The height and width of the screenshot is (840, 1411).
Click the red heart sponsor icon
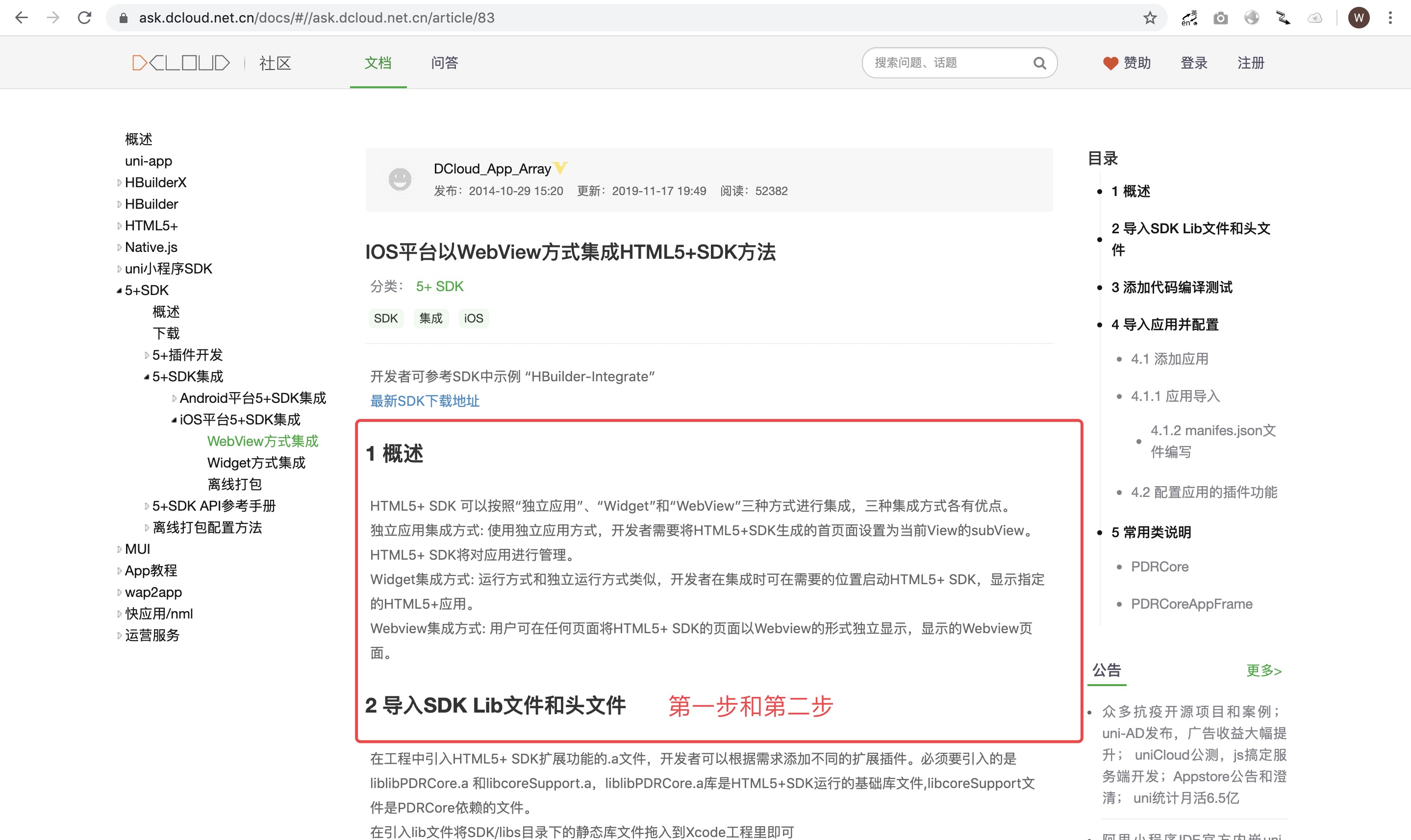click(x=1110, y=63)
